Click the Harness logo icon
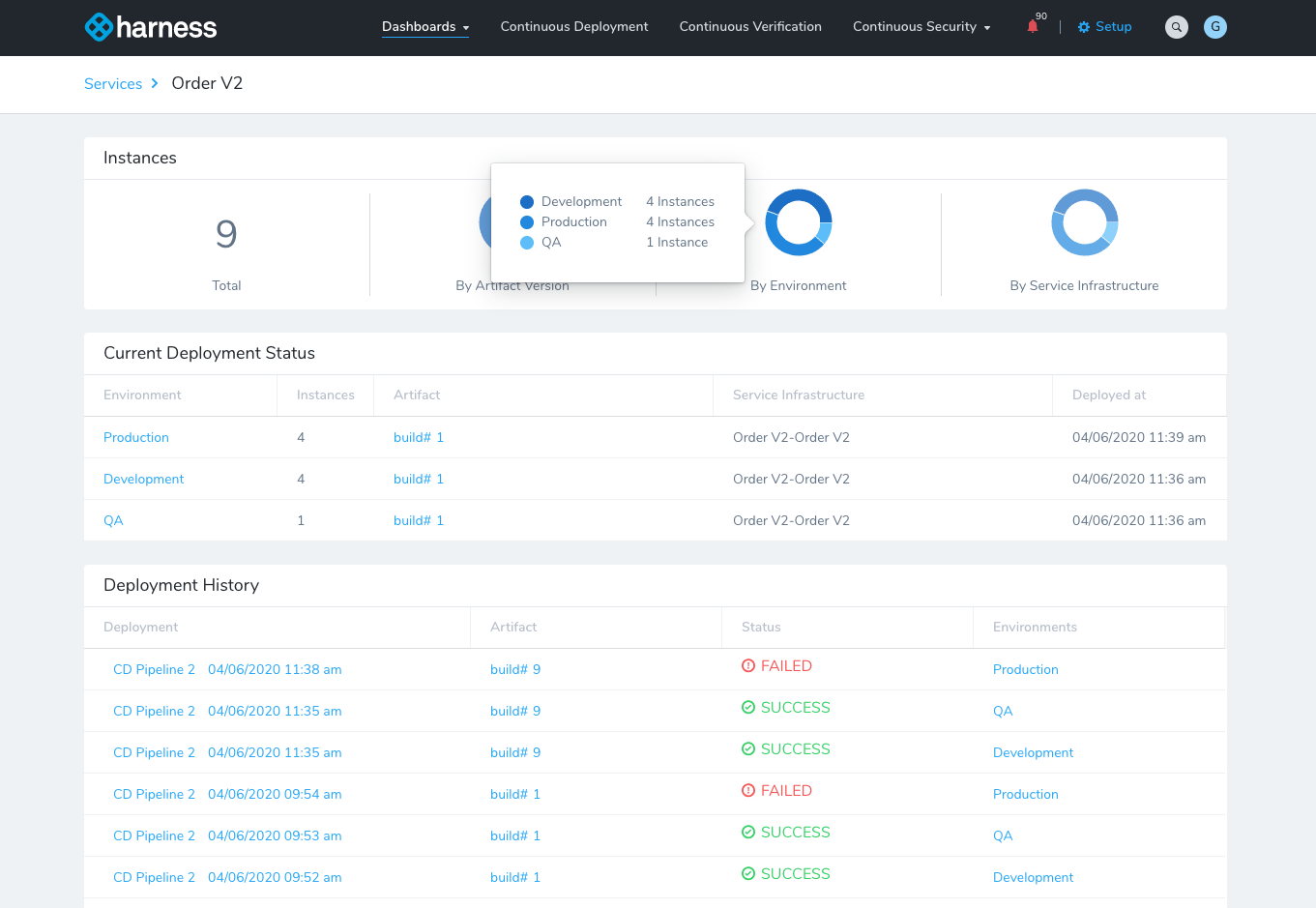Viewport: 1316px width, 908px height. [99, 27]
